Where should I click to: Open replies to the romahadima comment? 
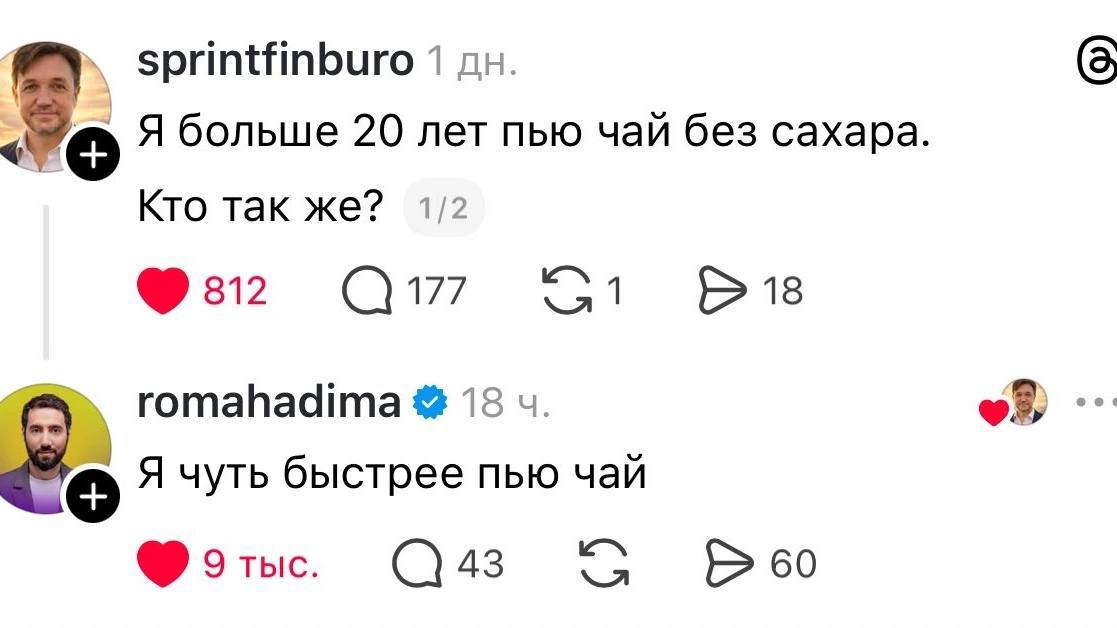pos(418,564)
